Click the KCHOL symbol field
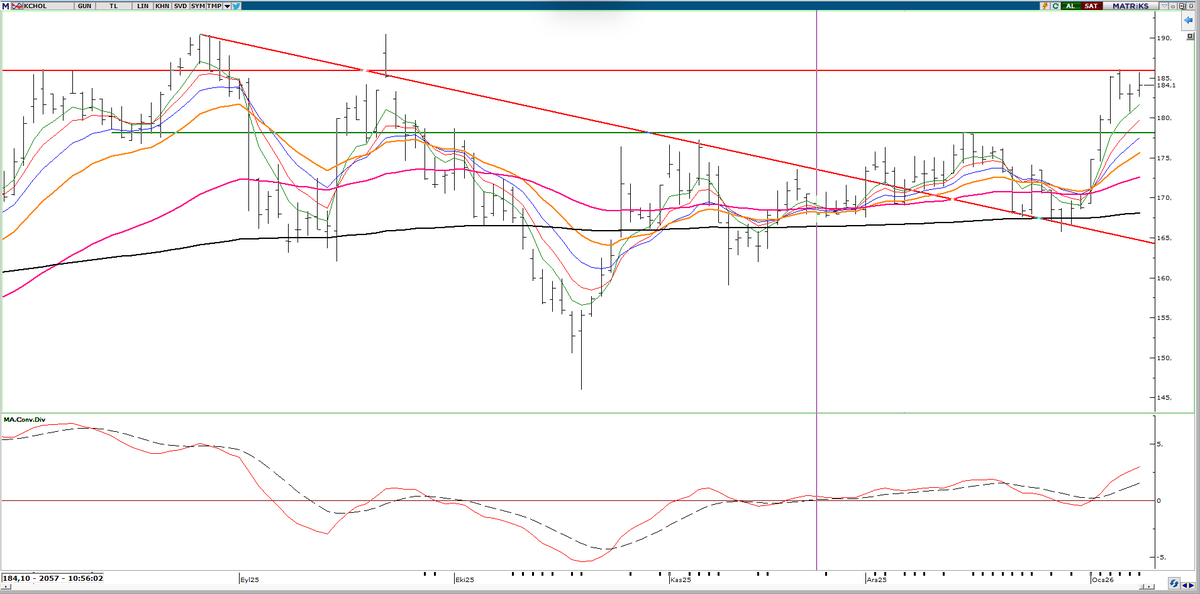The height and width of the screenshot is (594, 1200). pyautogui.click(x=48, y=6)
